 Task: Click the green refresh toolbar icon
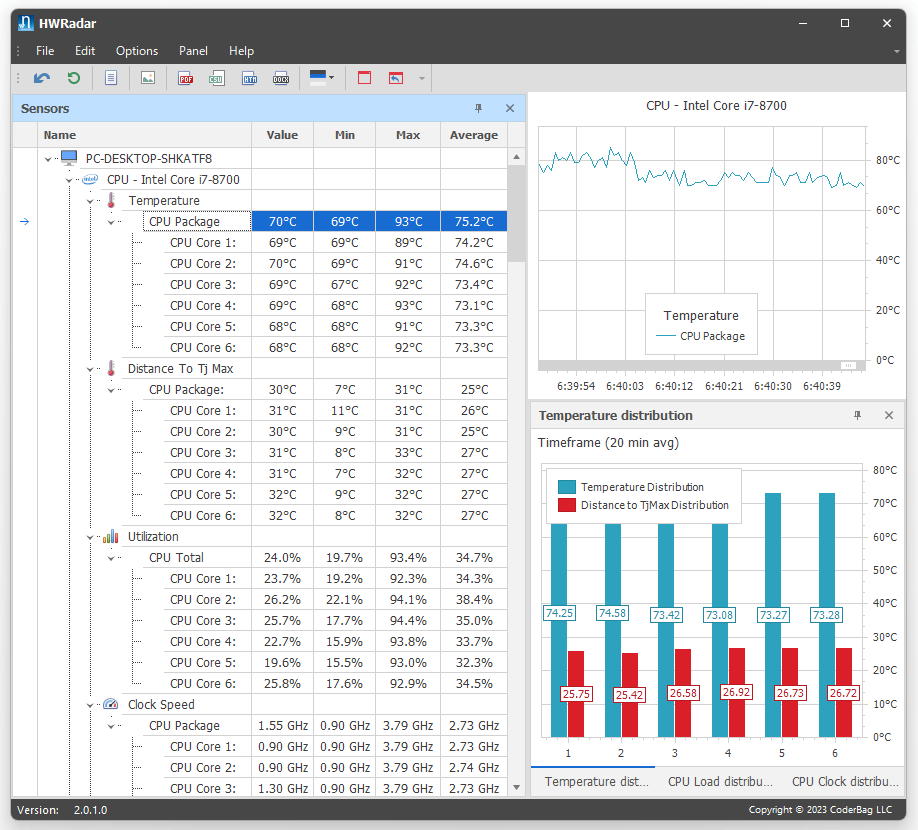pos(73,78)
